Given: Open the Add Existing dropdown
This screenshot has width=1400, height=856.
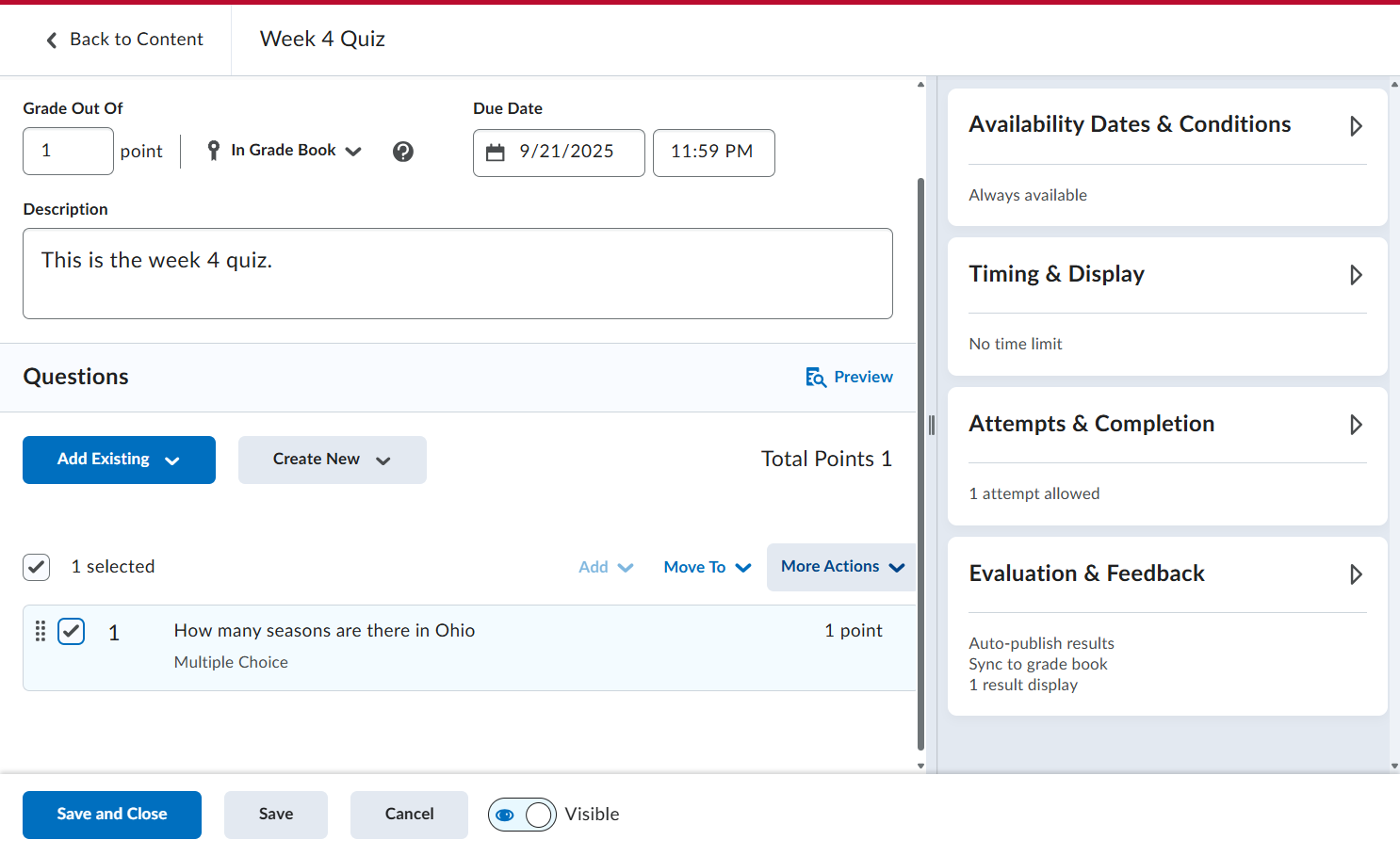Looking at the screenshot, I should coord(119,460).
